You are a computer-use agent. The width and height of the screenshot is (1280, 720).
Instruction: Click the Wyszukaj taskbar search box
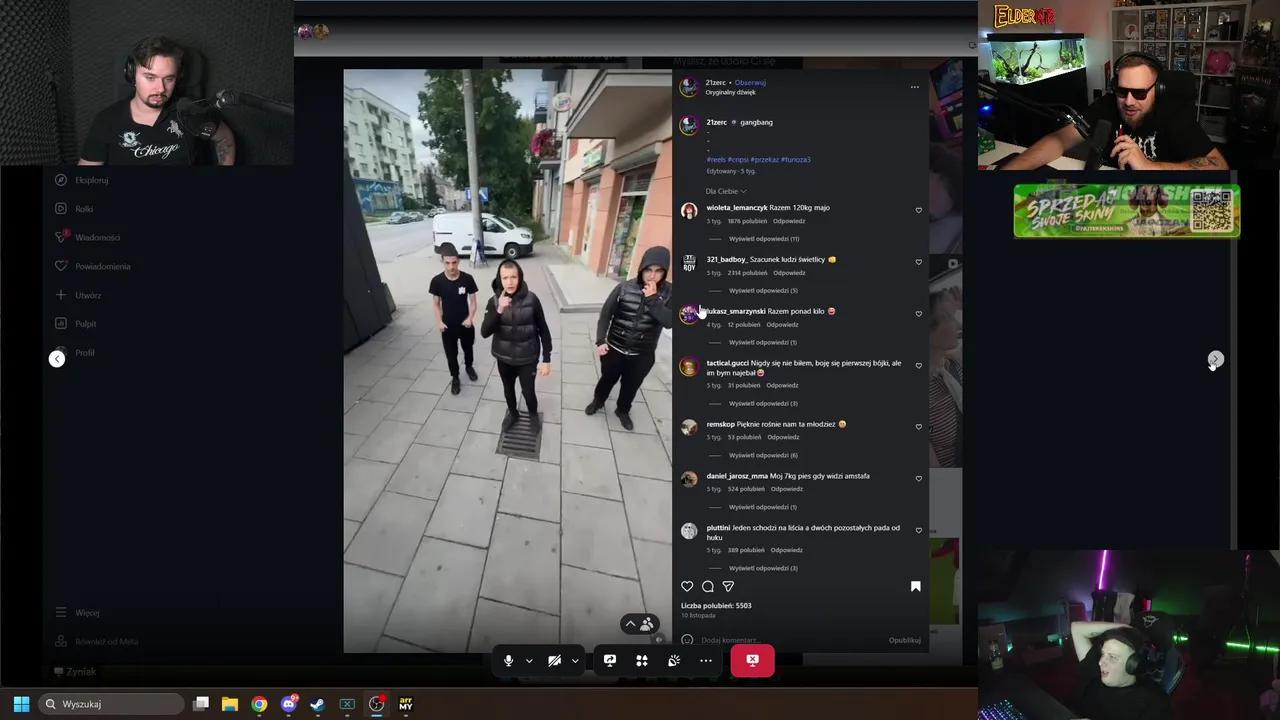click(111, 704)
